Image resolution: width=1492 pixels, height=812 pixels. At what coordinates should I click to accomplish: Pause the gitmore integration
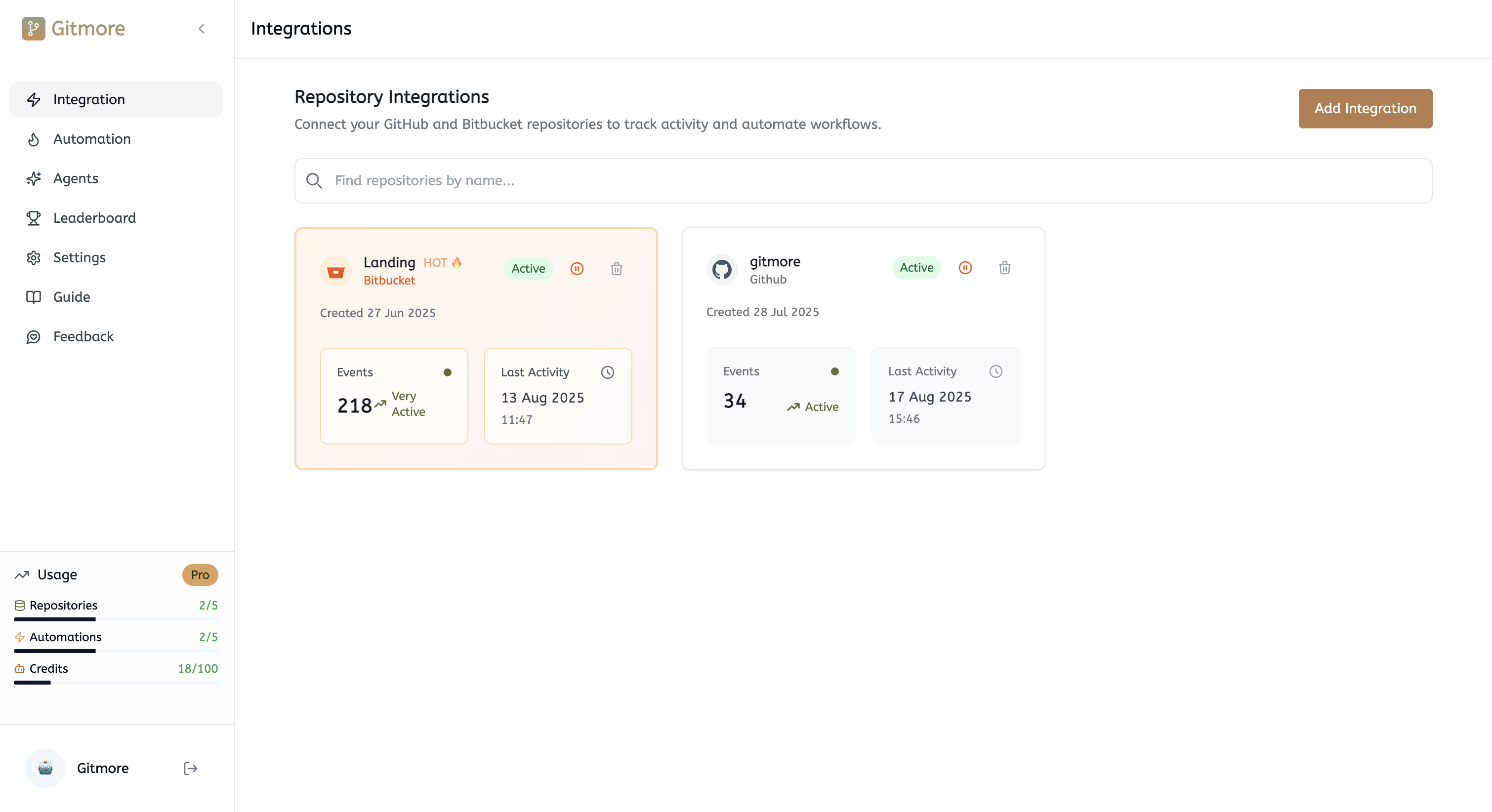(965, 268)
